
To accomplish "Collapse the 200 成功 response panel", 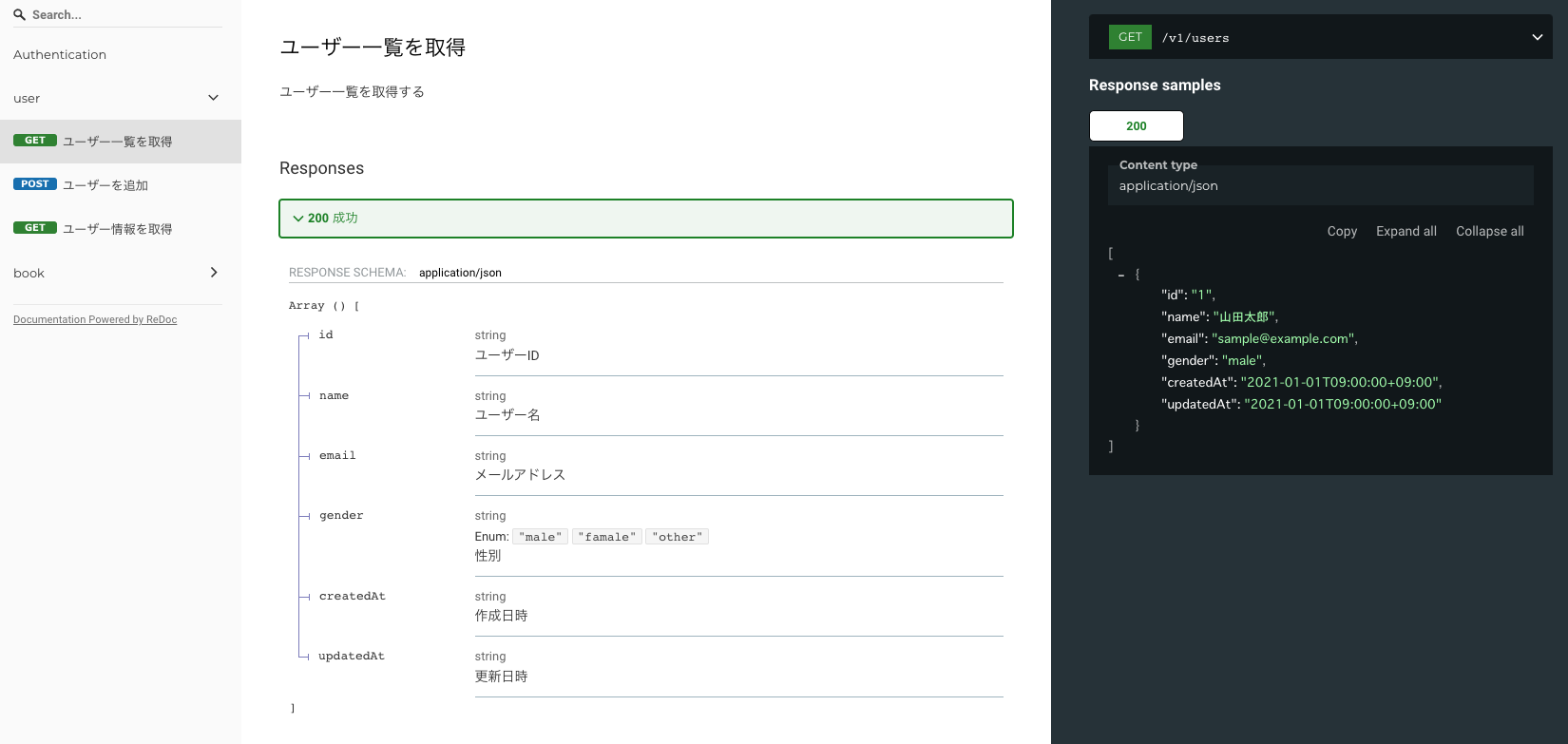I will click(646, 219).
